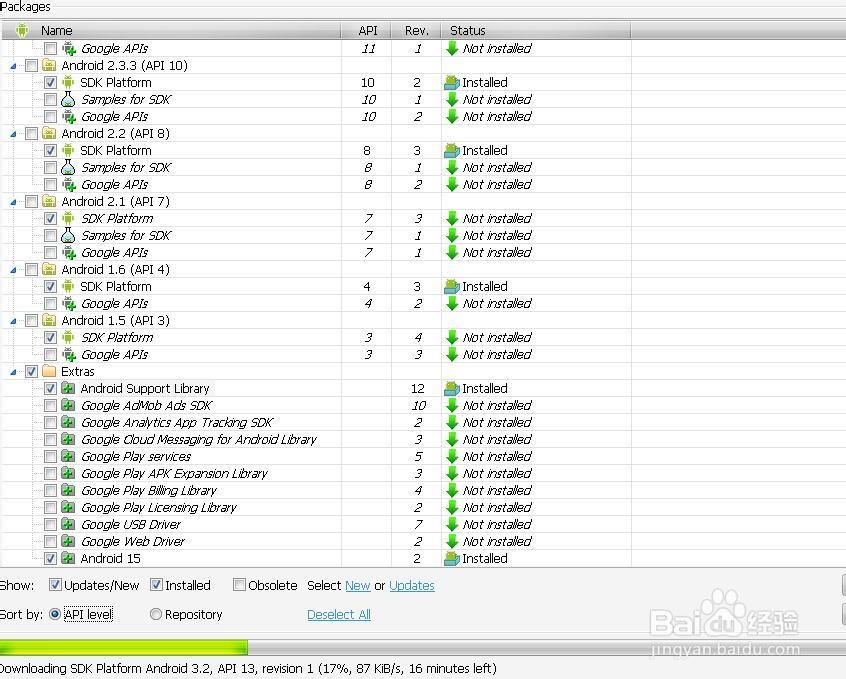Viewport: 846px width, 679px height.
Task: Click Deselect All link
Action: tap(339, 614)
